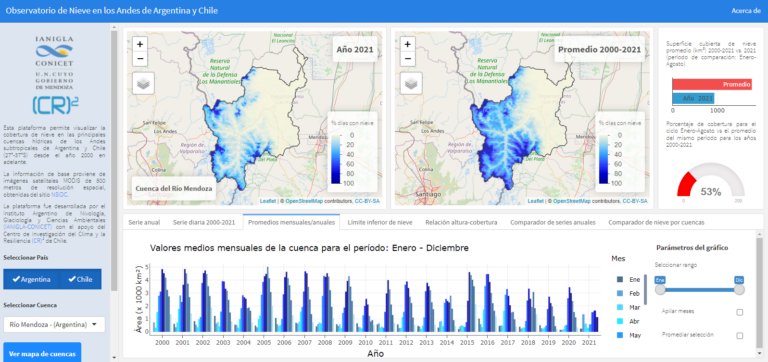Check the Apilar meses checkbox
The image size is (768, 362).
click(x=740, y=312)
